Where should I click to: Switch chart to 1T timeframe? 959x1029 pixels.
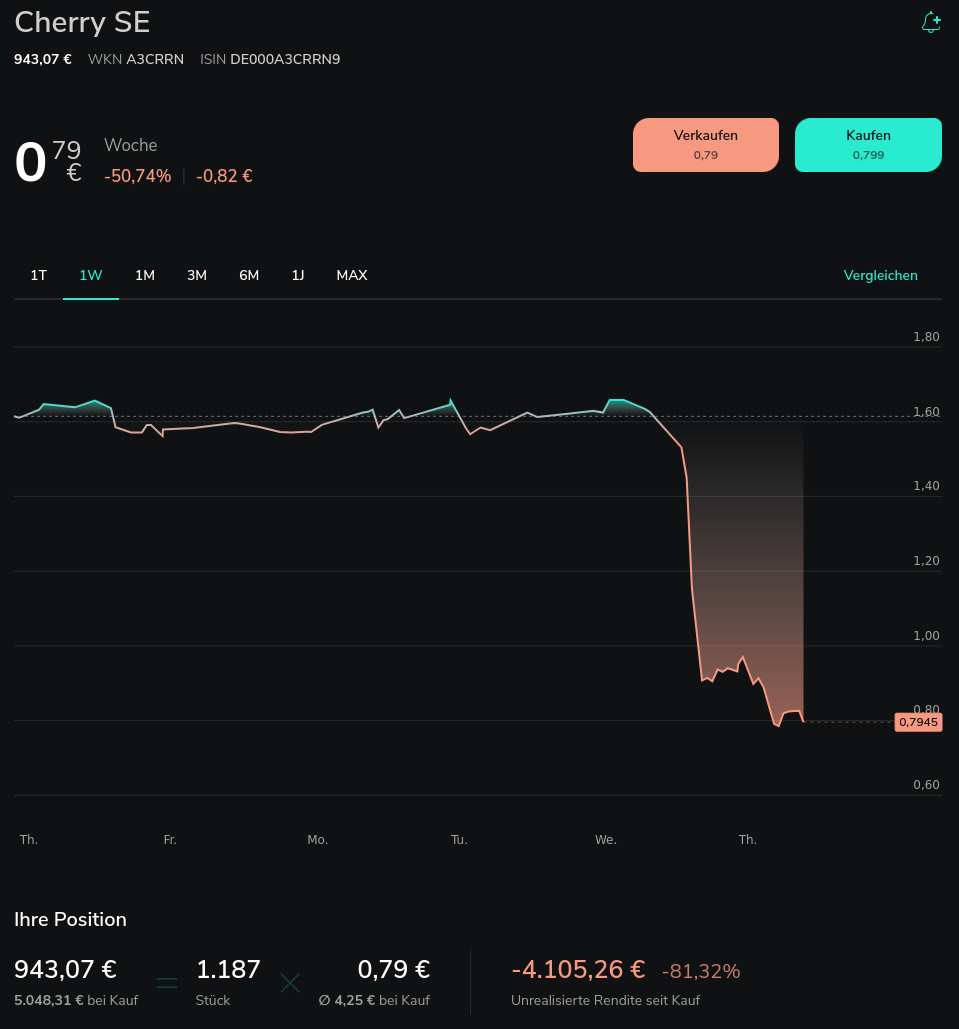(x=39, y=276)
